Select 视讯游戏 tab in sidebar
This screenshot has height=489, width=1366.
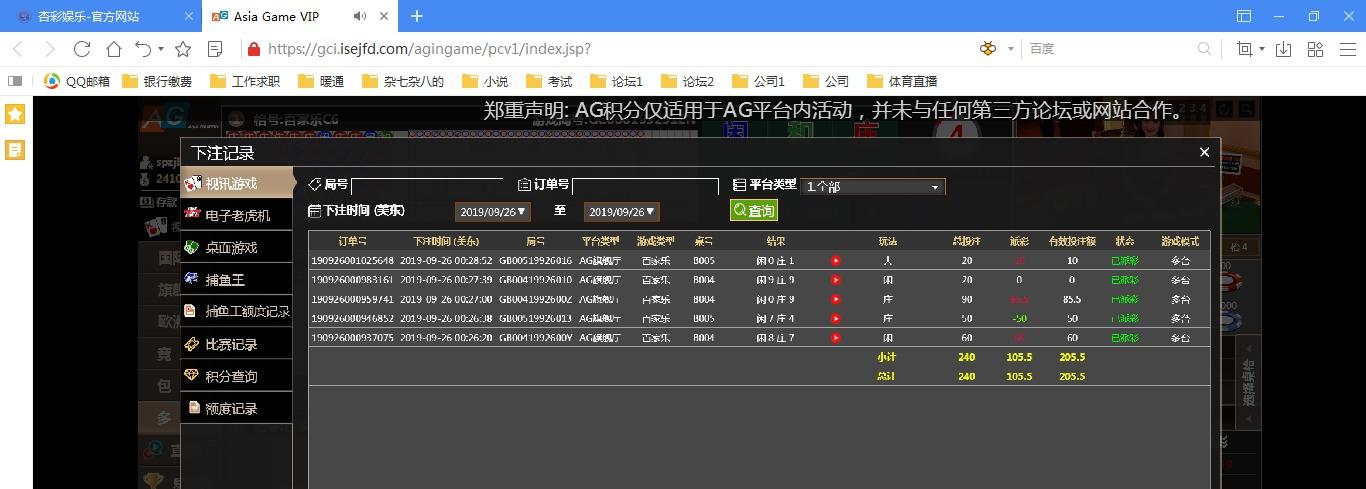coord(237,183)
